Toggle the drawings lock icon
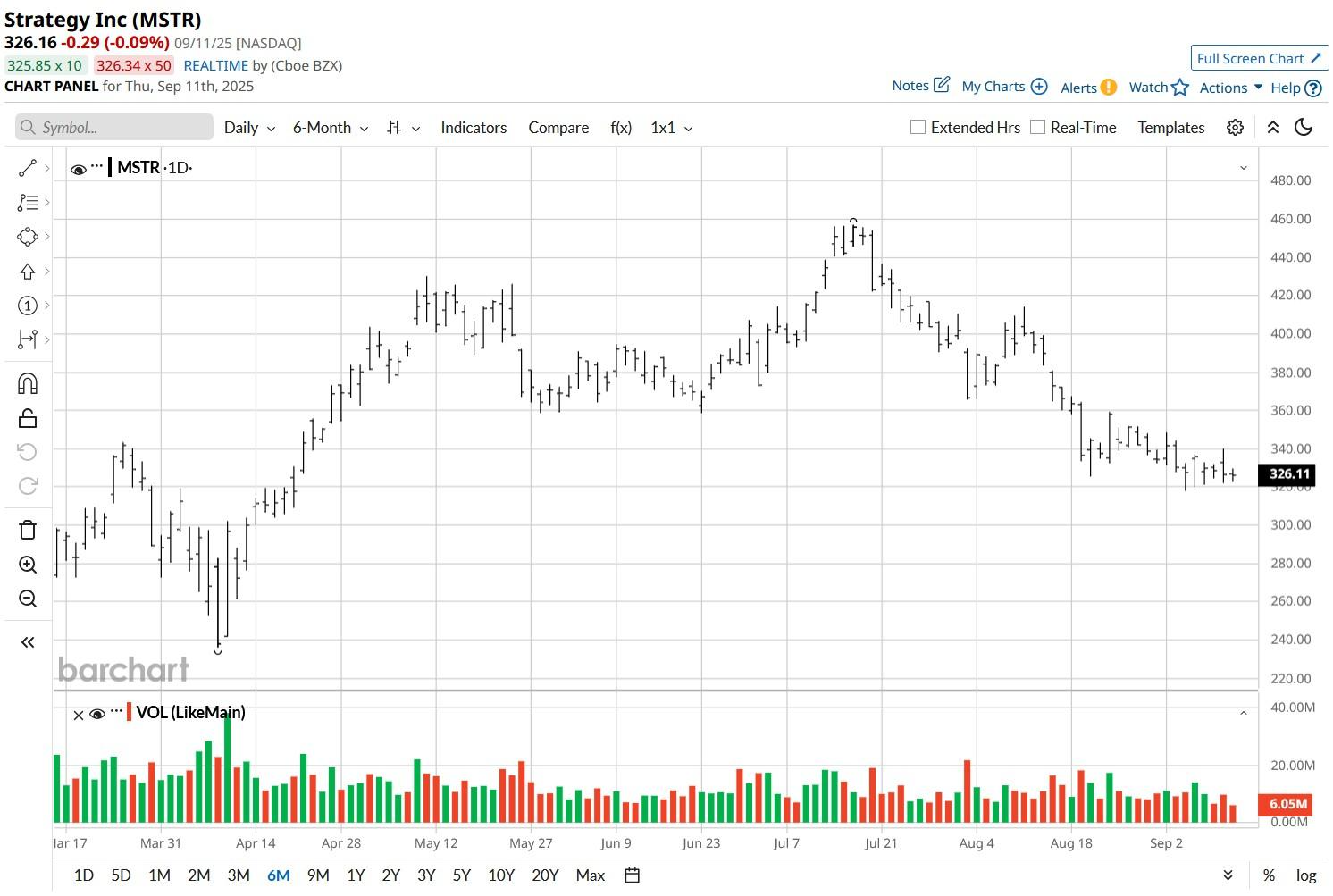The width and height of the screenshot is (1333, 896). 28,418
